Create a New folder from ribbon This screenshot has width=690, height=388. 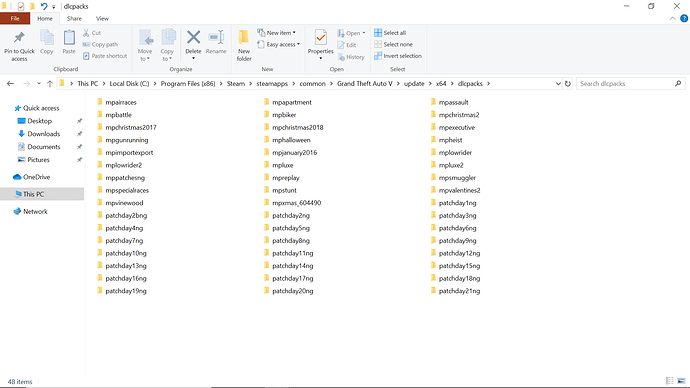[244, 46]
